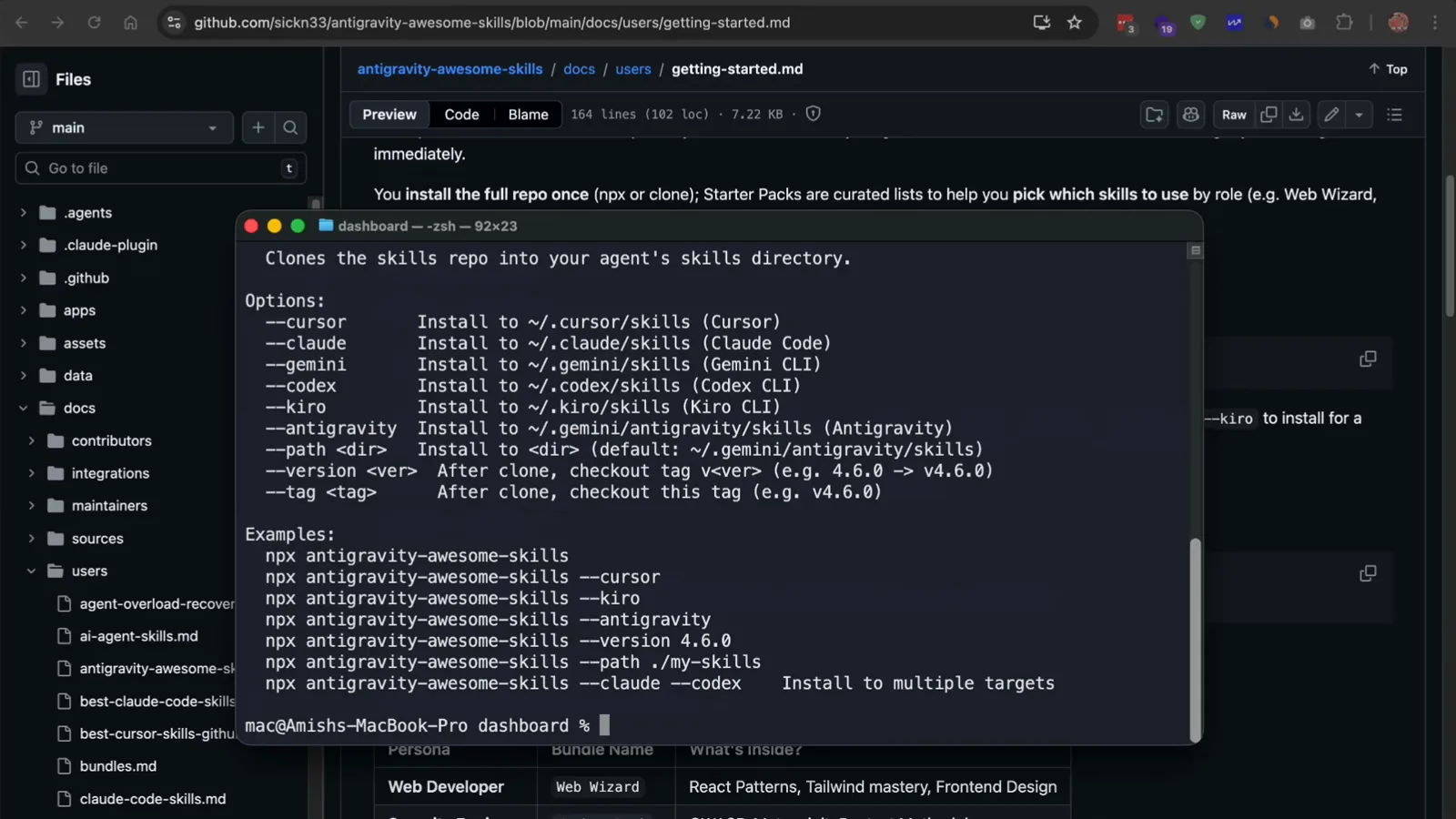Click the docs breadcrumb link
1456x819 pixels.
pyautogui.click(x=579, y=69)
